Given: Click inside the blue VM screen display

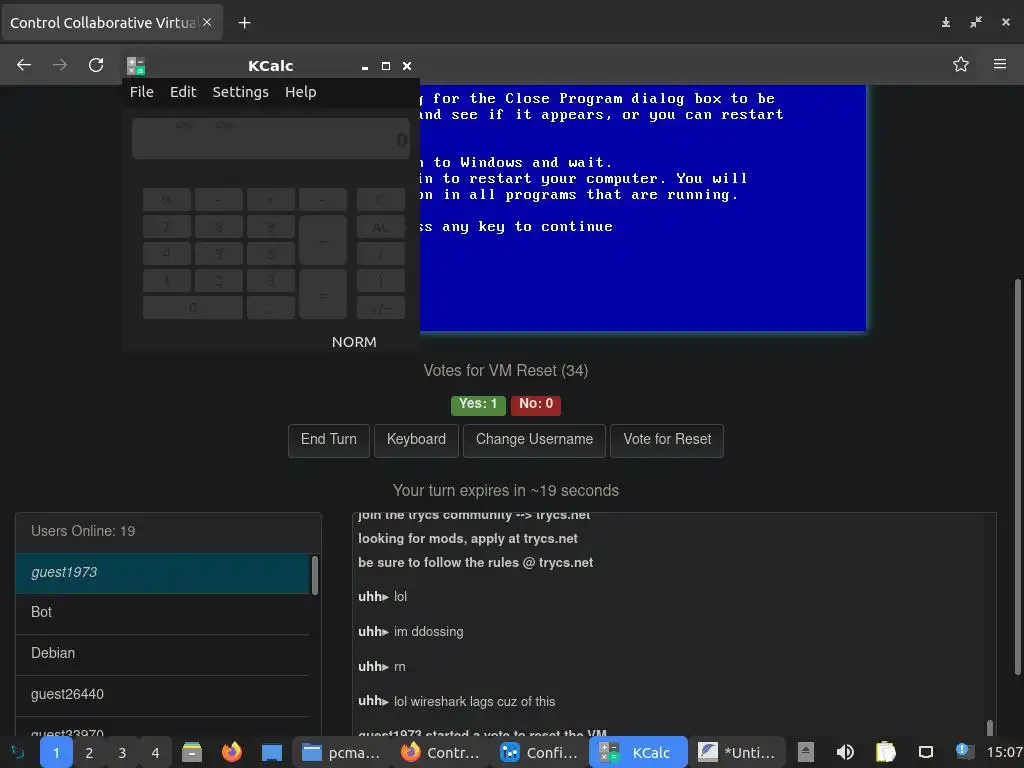Looking at the screenshot, I should pyautogui.click(x=643, y=208).
